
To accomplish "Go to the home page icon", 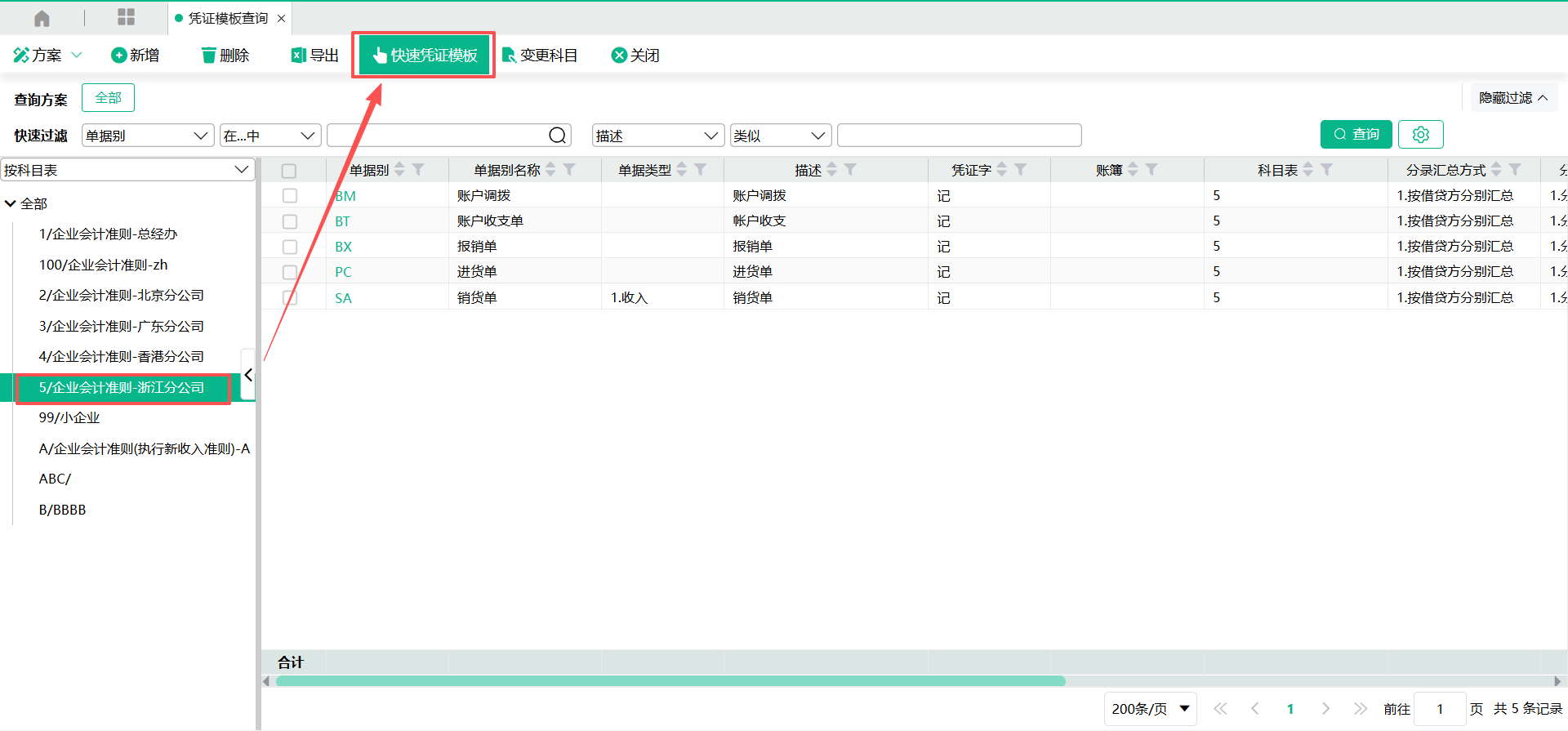I will pyautogui.click(x=42, y=18).
